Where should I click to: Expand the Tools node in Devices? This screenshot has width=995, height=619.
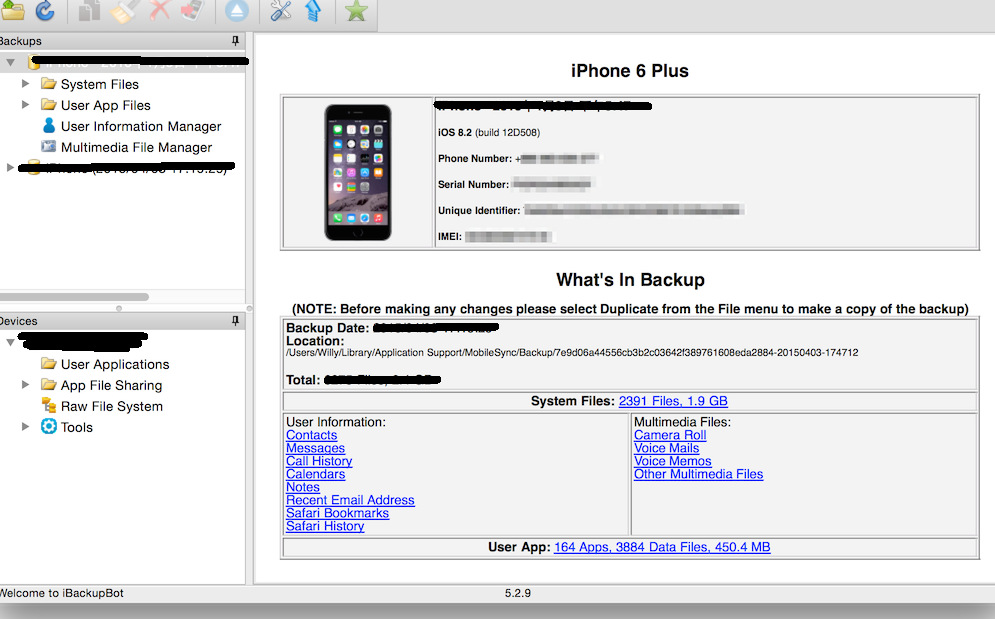point(25,427)
